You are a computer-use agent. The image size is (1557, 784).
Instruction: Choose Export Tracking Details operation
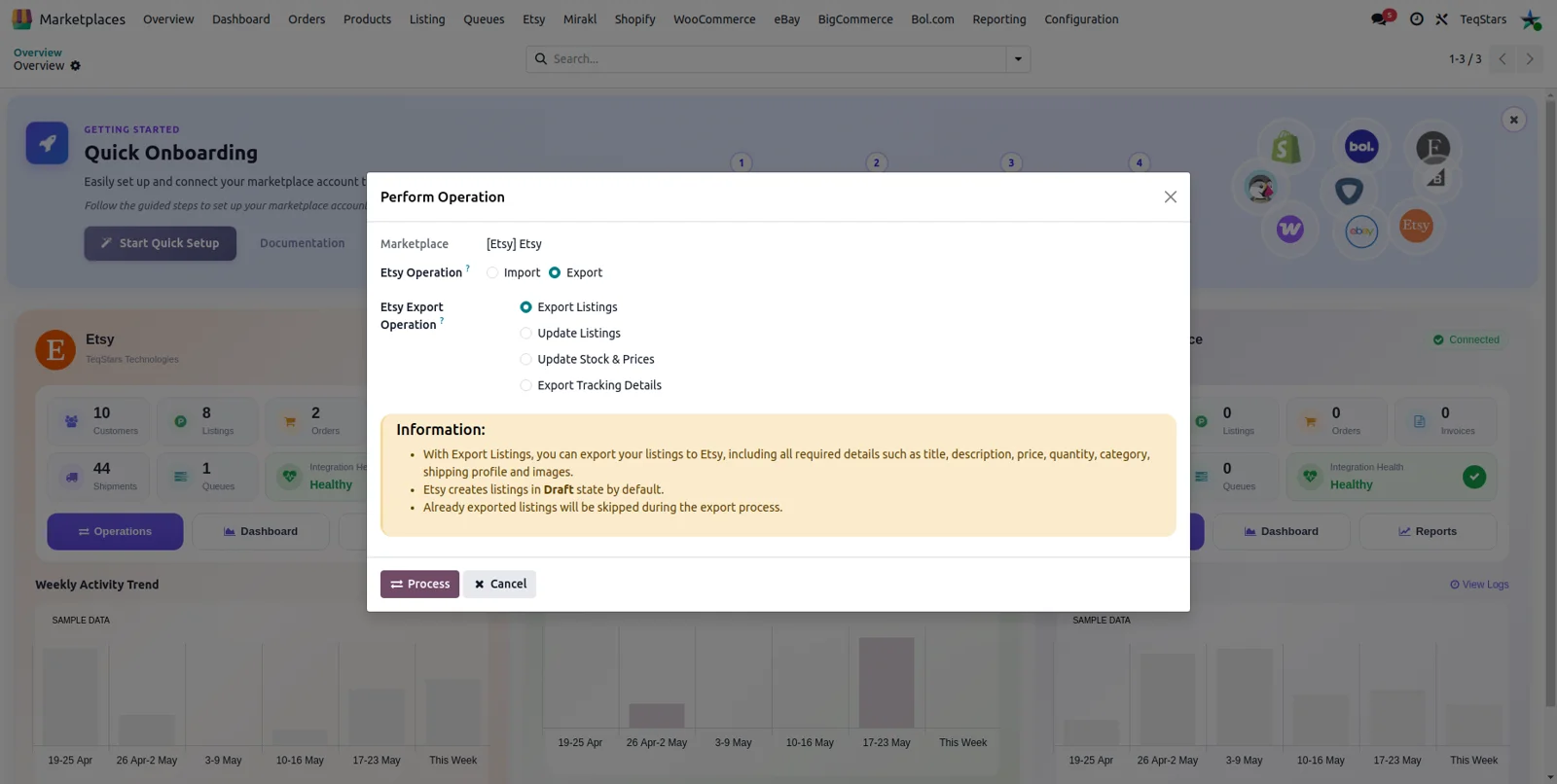(525, 386)
